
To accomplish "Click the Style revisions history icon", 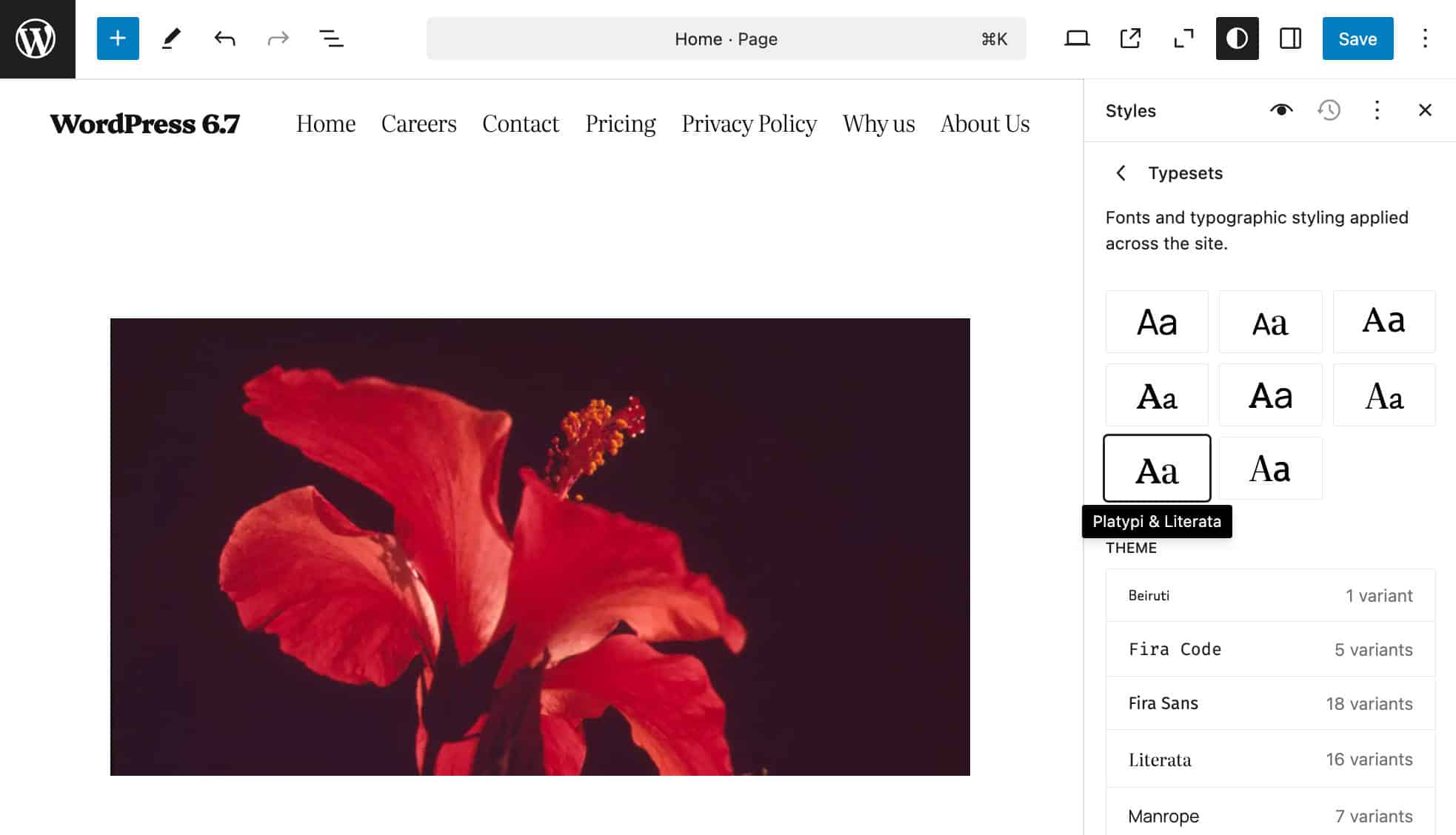I will (x=1330, y=110).
